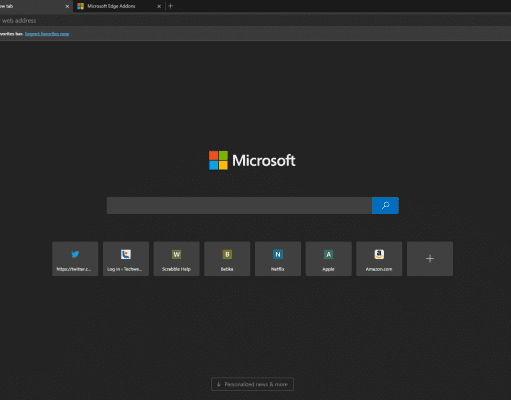Focus the Microsoft search input box
511x400 pixels.
[239, 205]
